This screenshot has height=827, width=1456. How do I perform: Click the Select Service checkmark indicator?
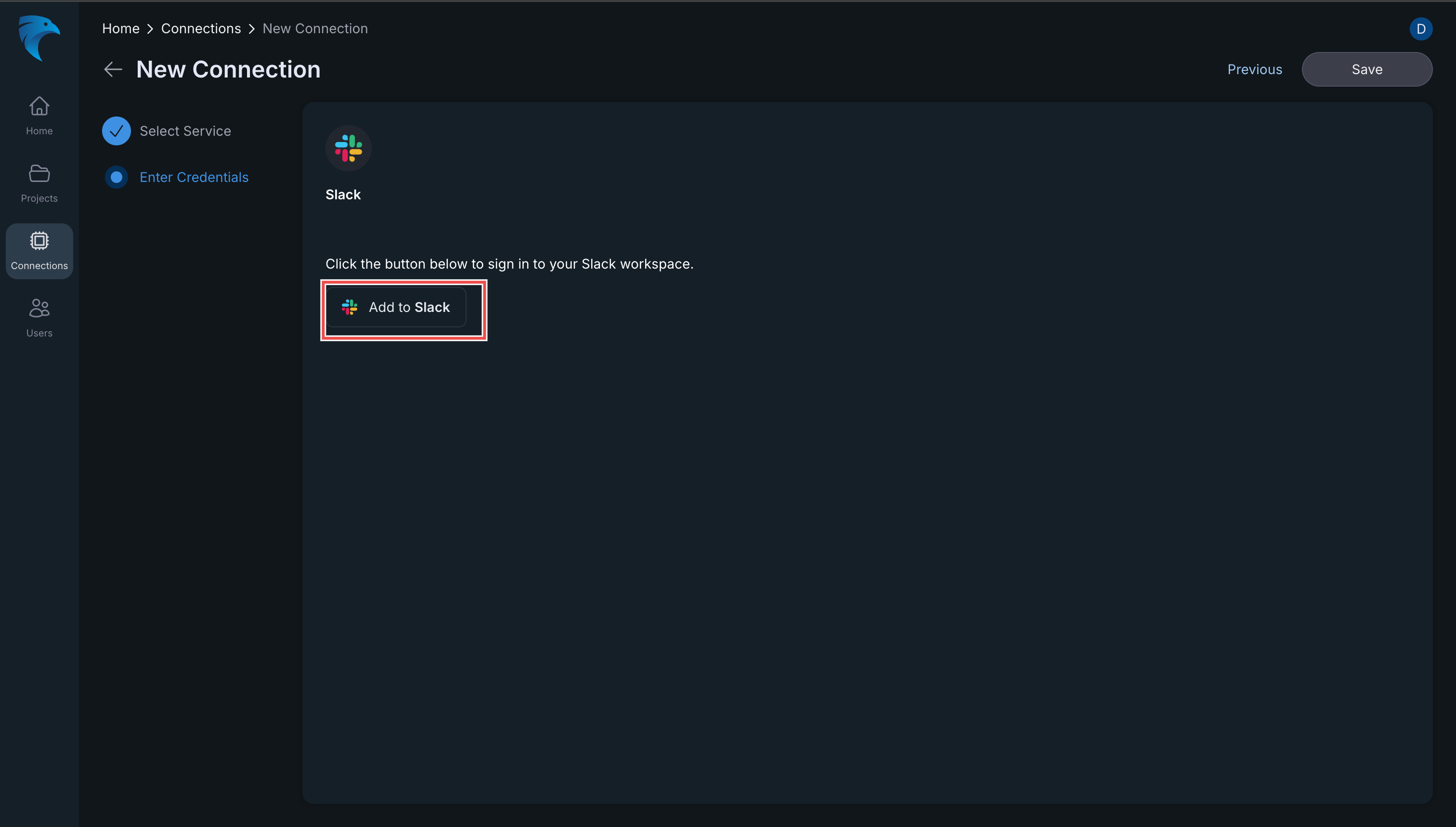coord(117,130)
